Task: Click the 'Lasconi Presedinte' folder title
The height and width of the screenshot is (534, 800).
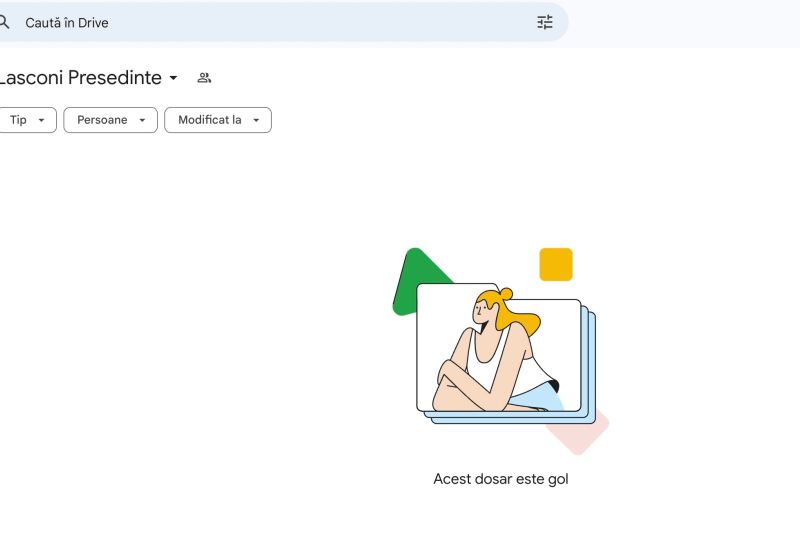Action: pos(80,78)
